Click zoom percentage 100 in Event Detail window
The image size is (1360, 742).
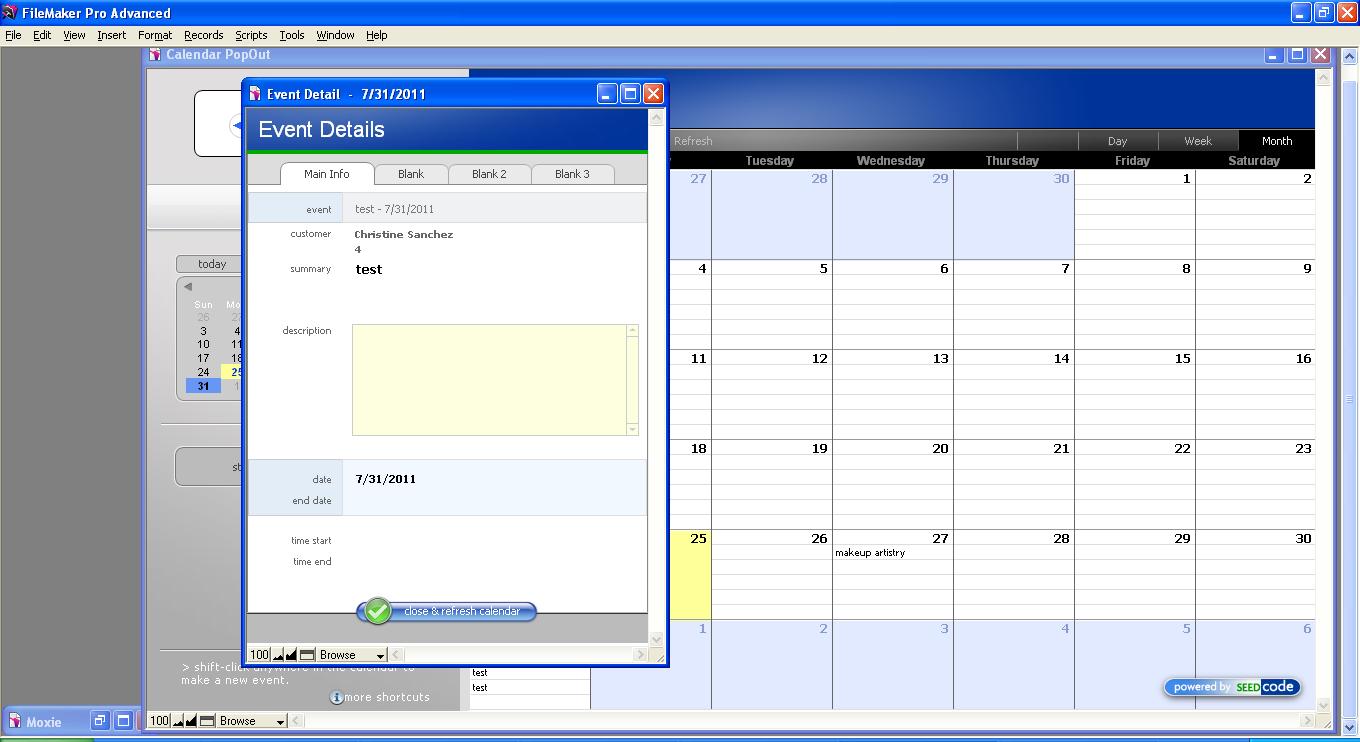259,655
